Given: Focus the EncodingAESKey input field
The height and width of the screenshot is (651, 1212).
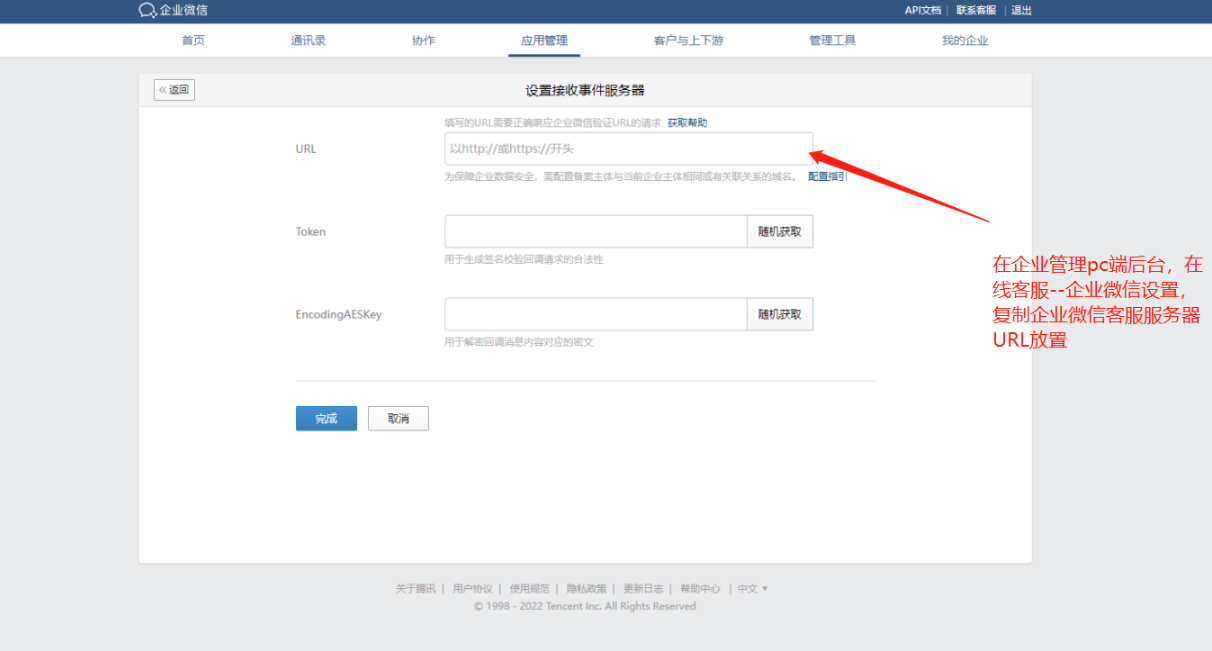Looking at the screenshot, I should (x=595, y=314).
